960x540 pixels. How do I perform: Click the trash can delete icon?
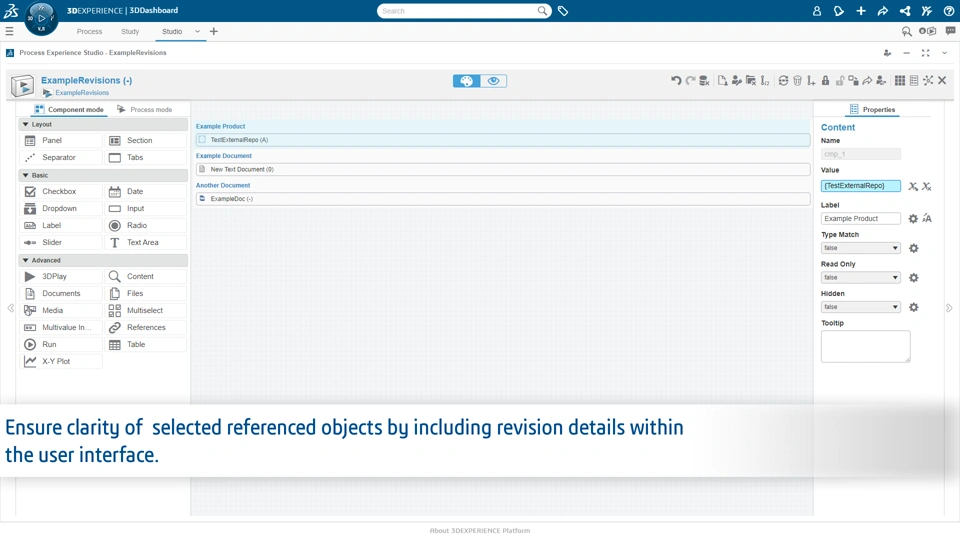coord(797,80)
